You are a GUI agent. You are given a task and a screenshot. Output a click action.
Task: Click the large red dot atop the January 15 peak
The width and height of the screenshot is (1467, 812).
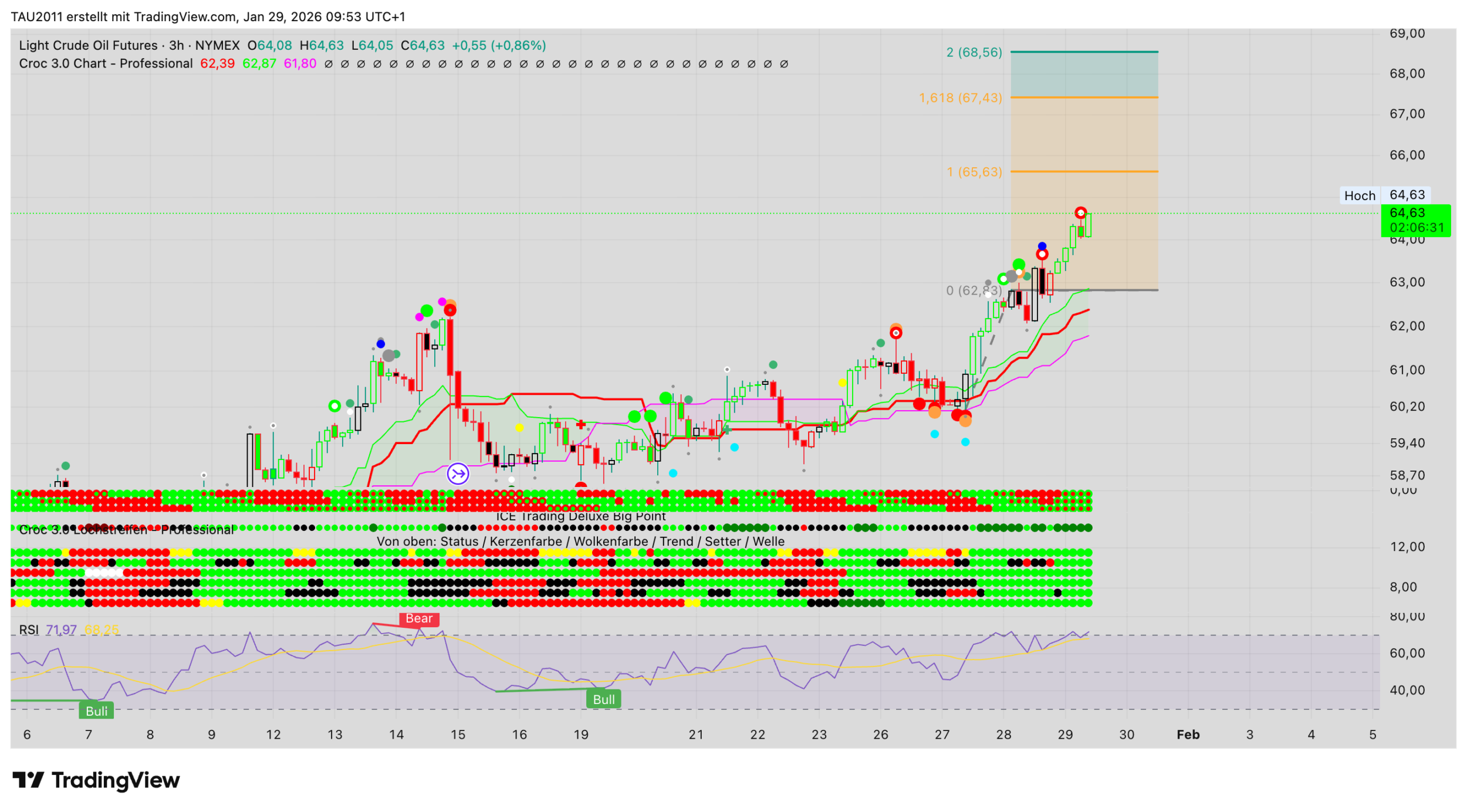click(450, 310)
